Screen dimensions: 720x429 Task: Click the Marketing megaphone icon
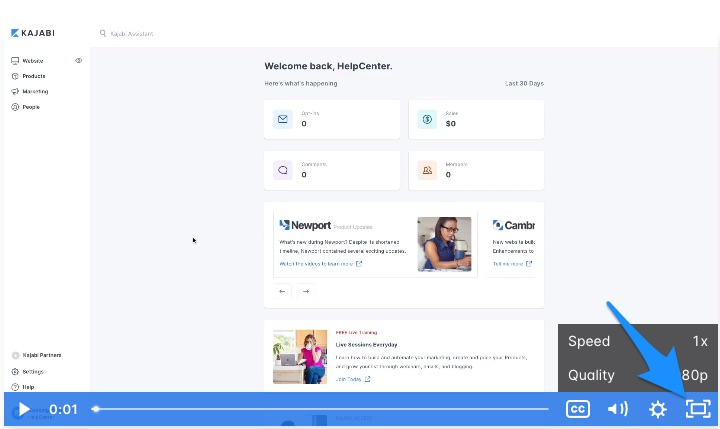pos(15,91)
